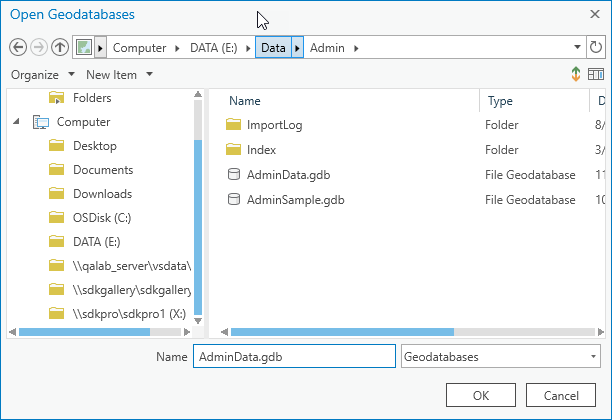Expand the arrow after Admin in path
612x420 pixels.
point(356,48)
